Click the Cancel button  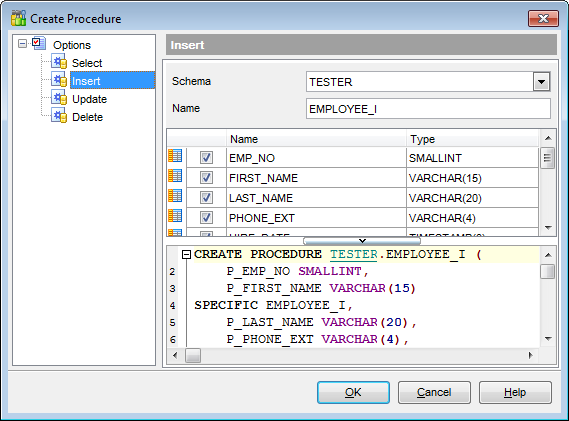coord(434,392)
